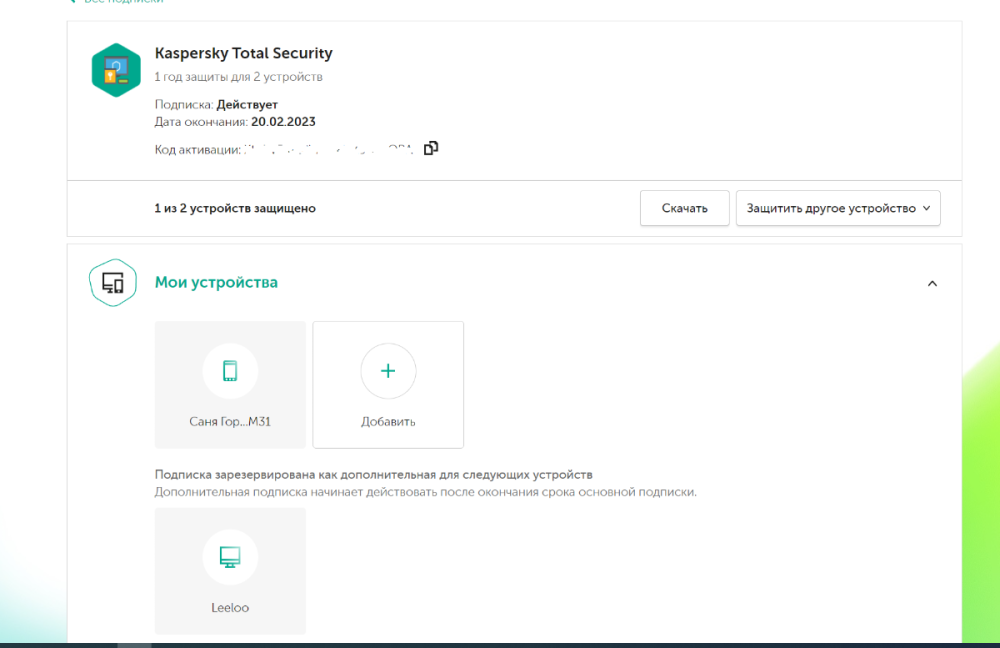Click the plus icon to add a device
This screenshot has width=1000, height=648.
point(388,371)
